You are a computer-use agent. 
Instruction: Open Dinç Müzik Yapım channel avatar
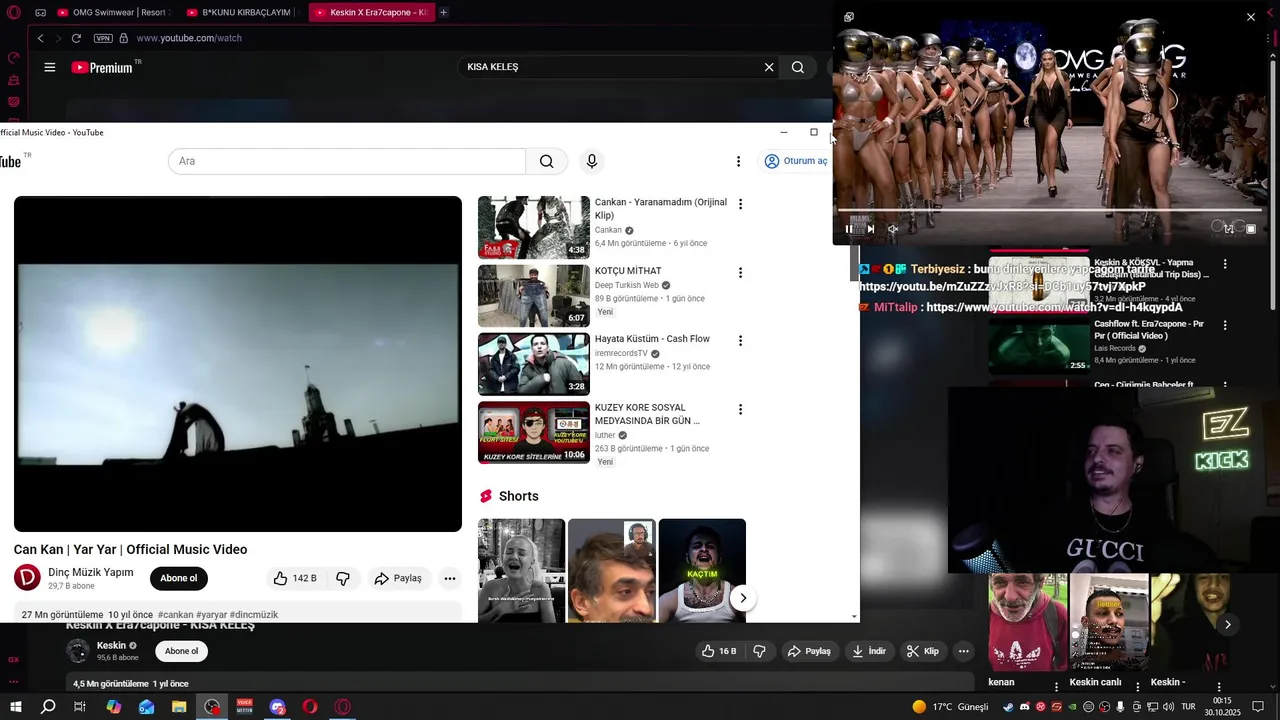click(x=27, y=578)
